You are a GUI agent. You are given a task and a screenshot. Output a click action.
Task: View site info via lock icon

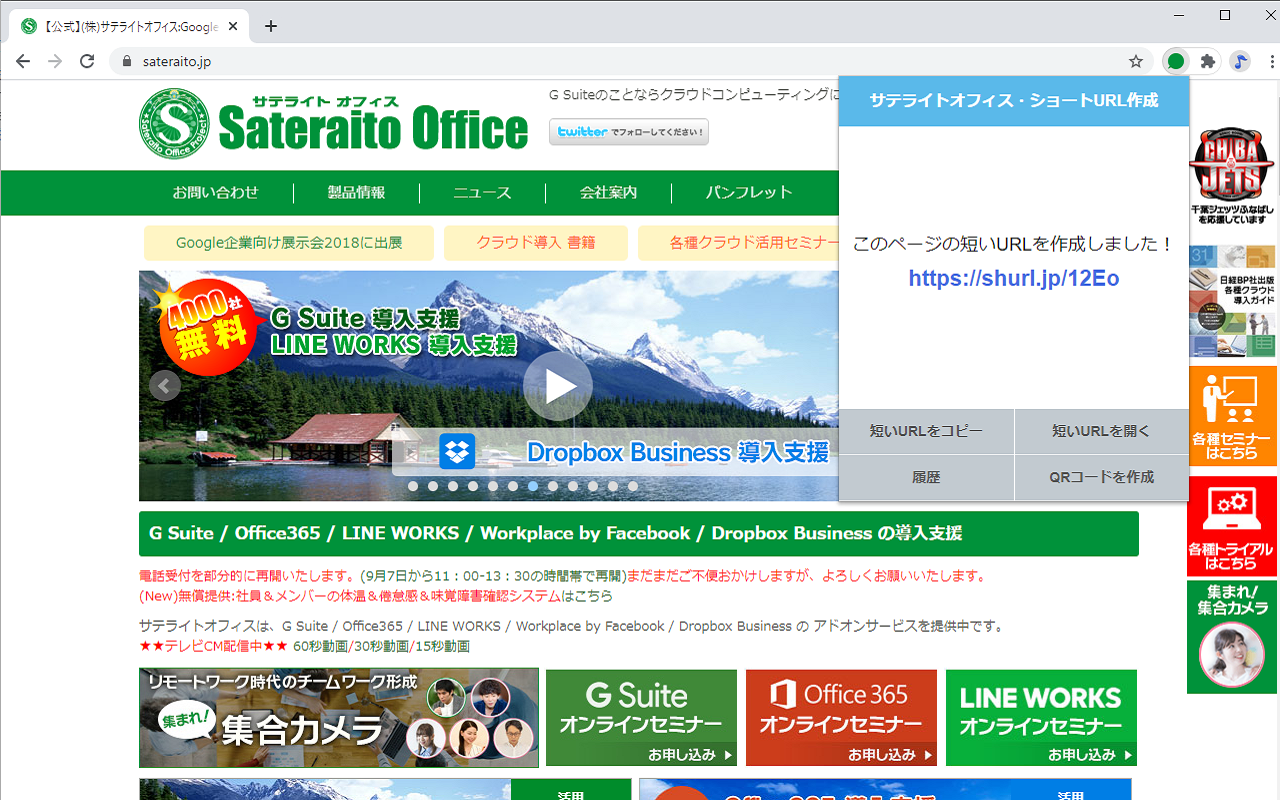pyautogui.click(x=126, y=61)
